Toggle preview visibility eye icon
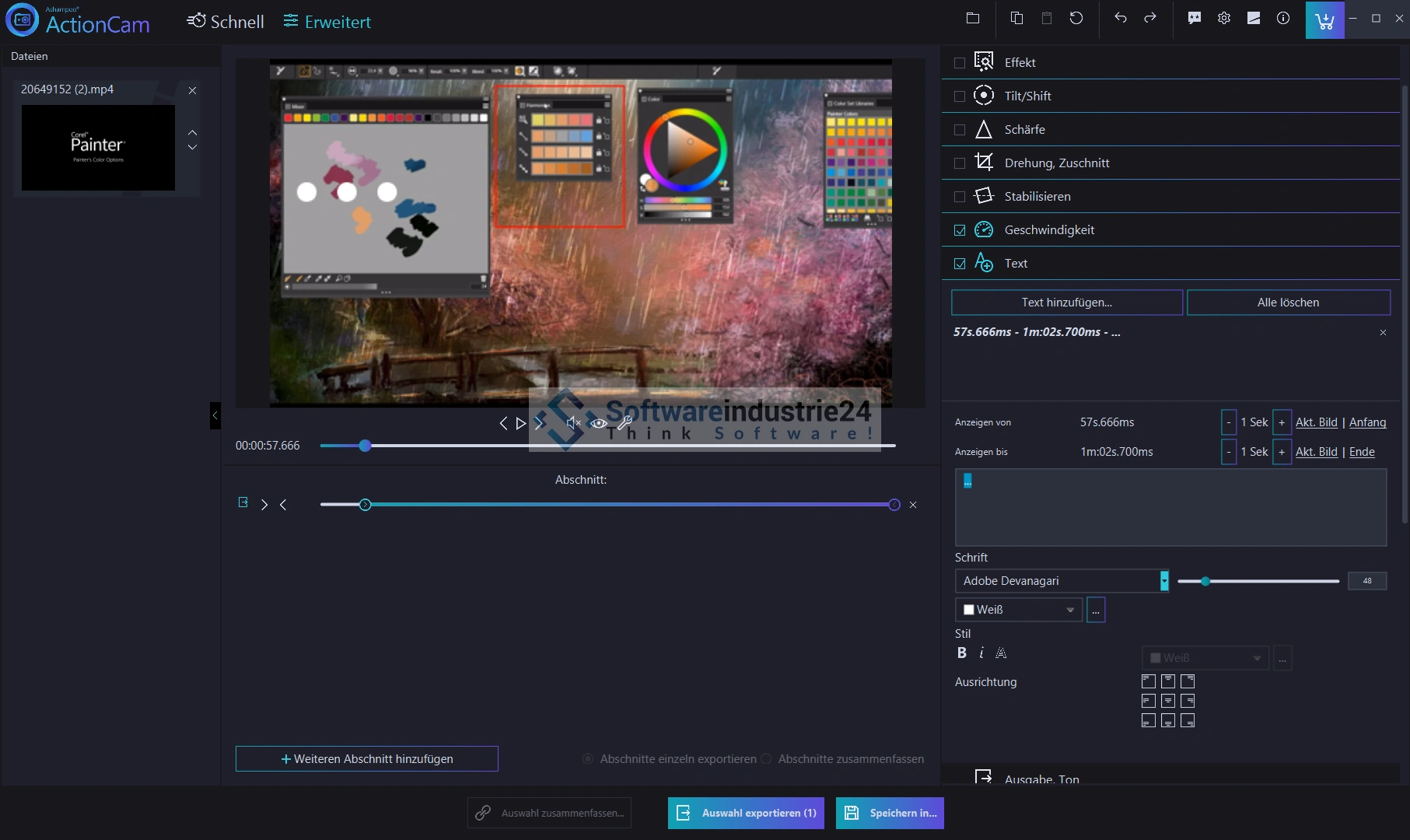Image resolution: width=1410 pixels, height=840 pixels. [598, 423]
